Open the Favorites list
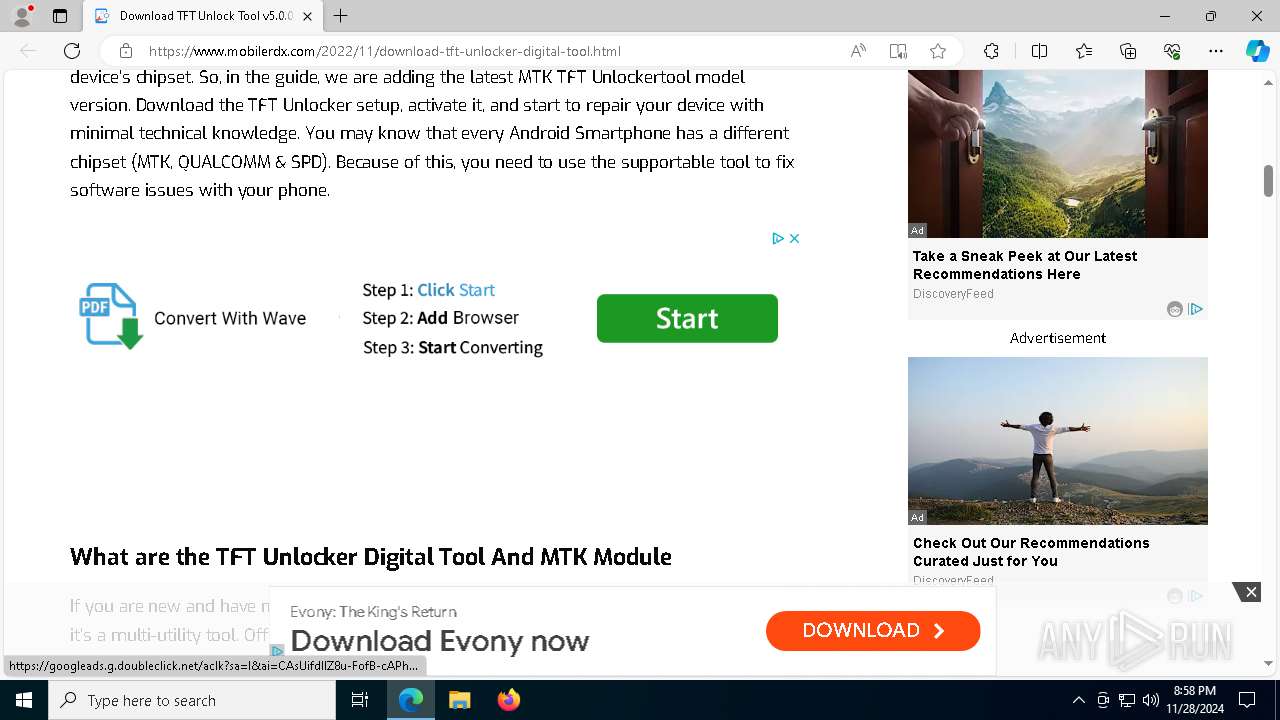 coord(1084,51)
